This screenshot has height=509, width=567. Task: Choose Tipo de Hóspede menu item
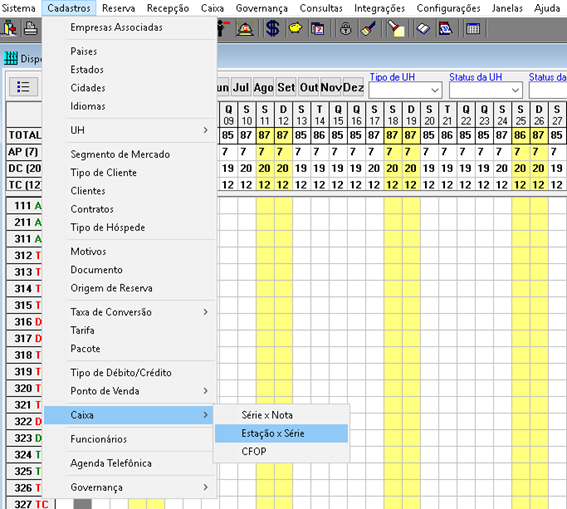tap(129, 228)
